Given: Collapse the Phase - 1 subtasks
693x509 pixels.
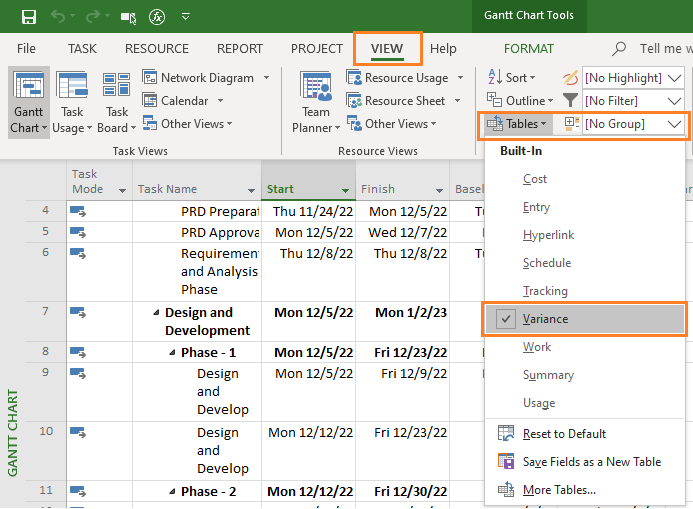Looking at the screenshot, I should point(172,353).
